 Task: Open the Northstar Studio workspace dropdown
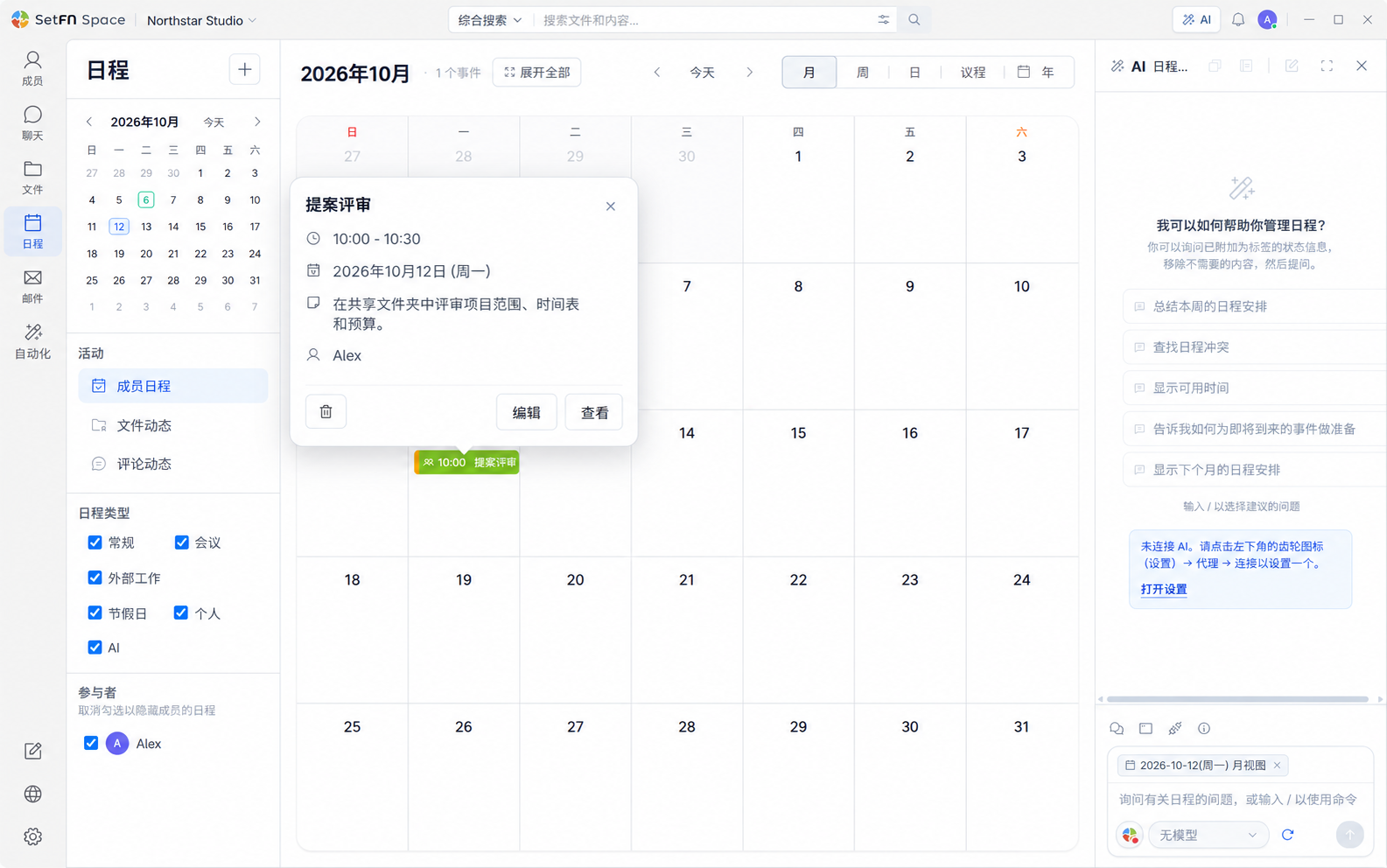(x=201, y=20)
